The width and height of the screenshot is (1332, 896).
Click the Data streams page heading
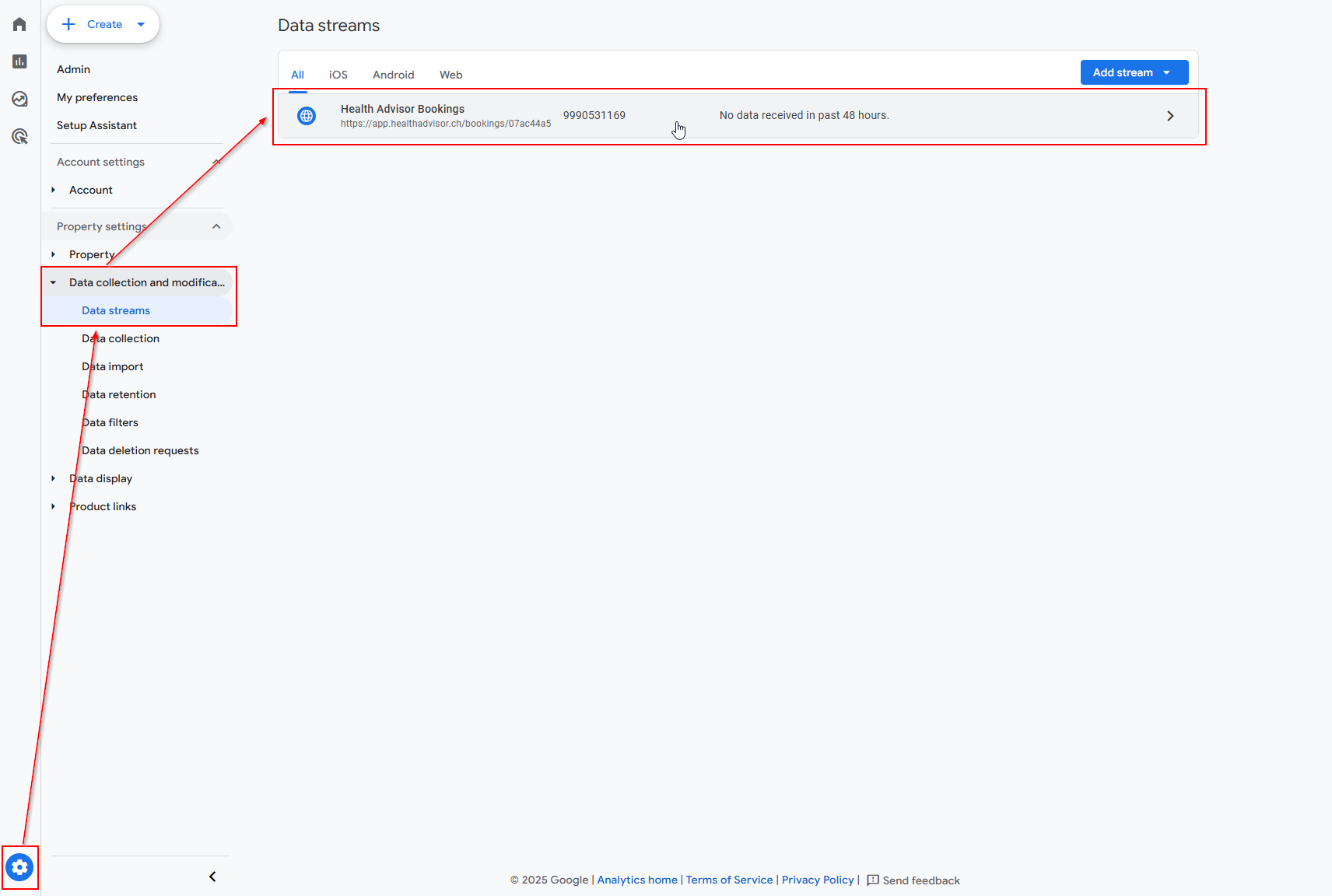(x=328, y=26)
